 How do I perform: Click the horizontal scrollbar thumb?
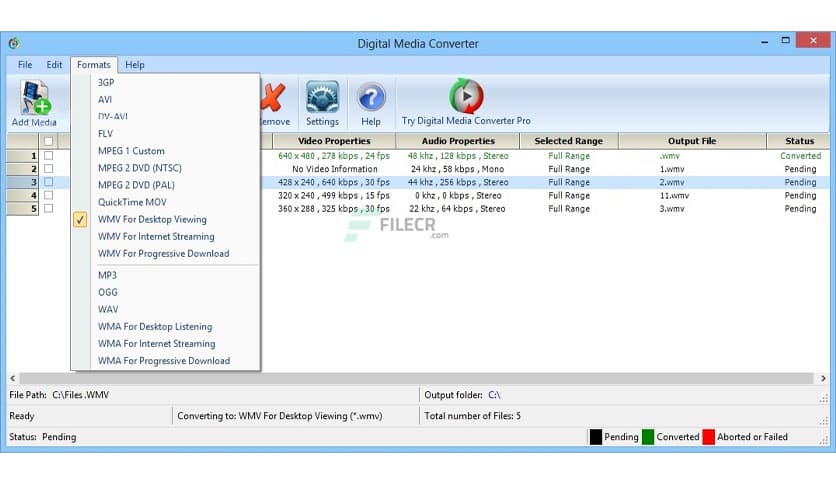416,378
